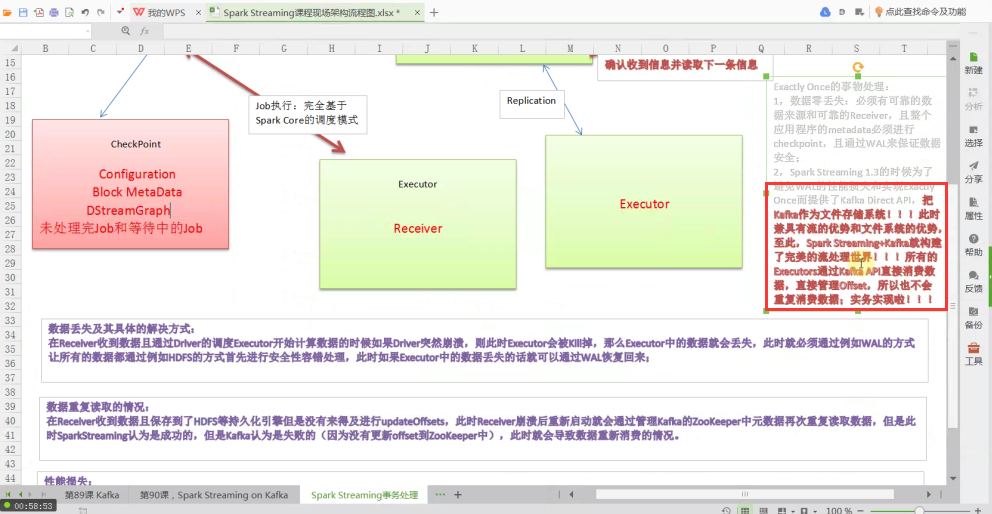Open a new document tab with plus
Image resolution: width=992 pixels, height=514 pixels.
[x=434, y=13]
